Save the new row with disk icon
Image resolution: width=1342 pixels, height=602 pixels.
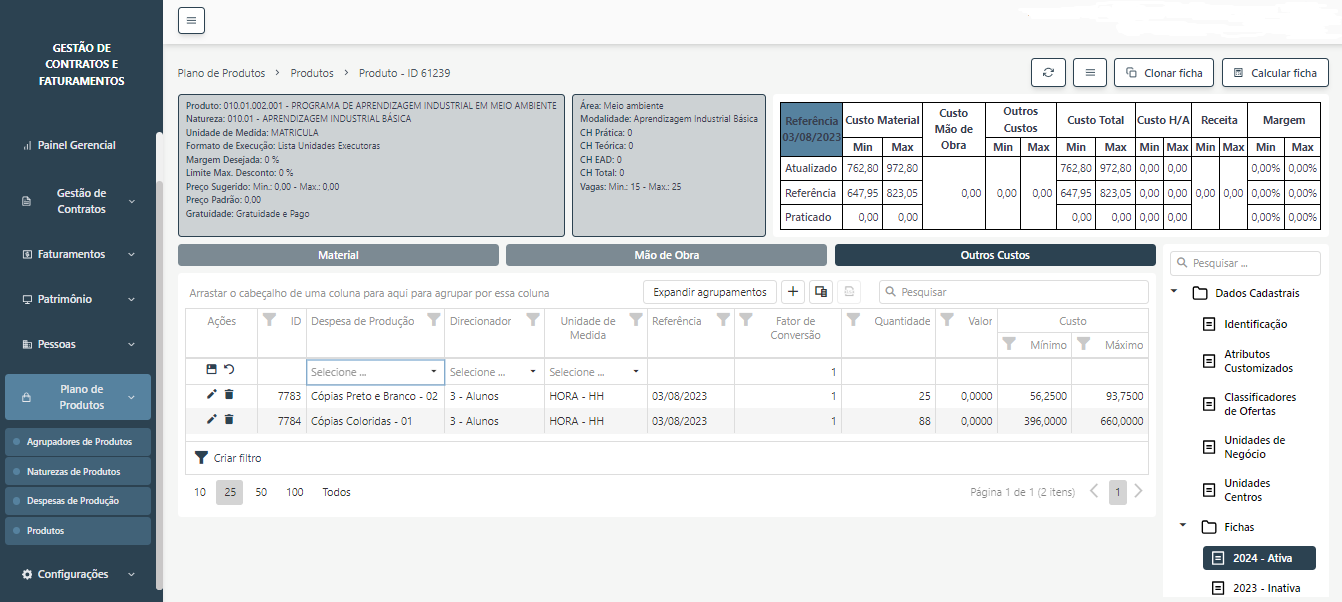pos(211,370)
